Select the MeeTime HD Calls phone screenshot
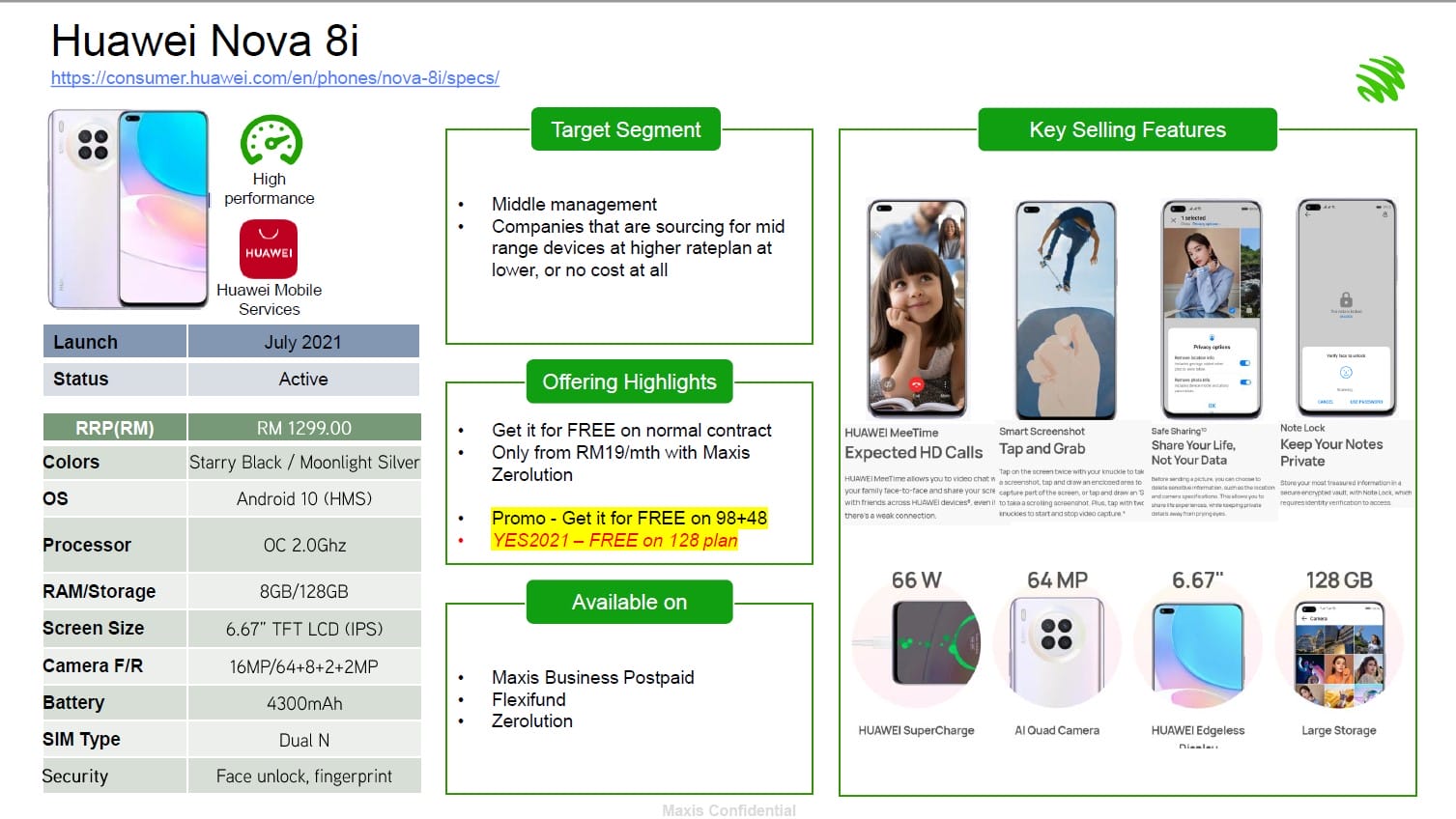1456x819 pixels. click(917, 309)
